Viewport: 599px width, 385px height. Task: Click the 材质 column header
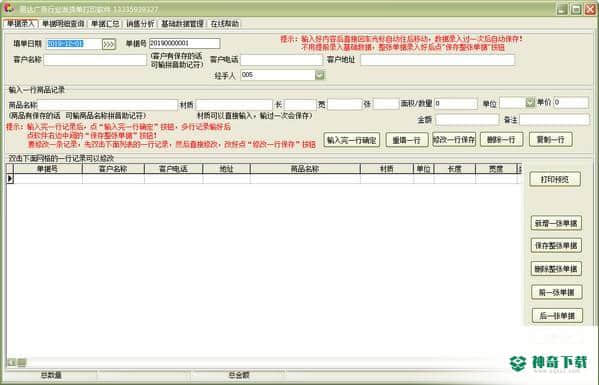click(387, 169)
